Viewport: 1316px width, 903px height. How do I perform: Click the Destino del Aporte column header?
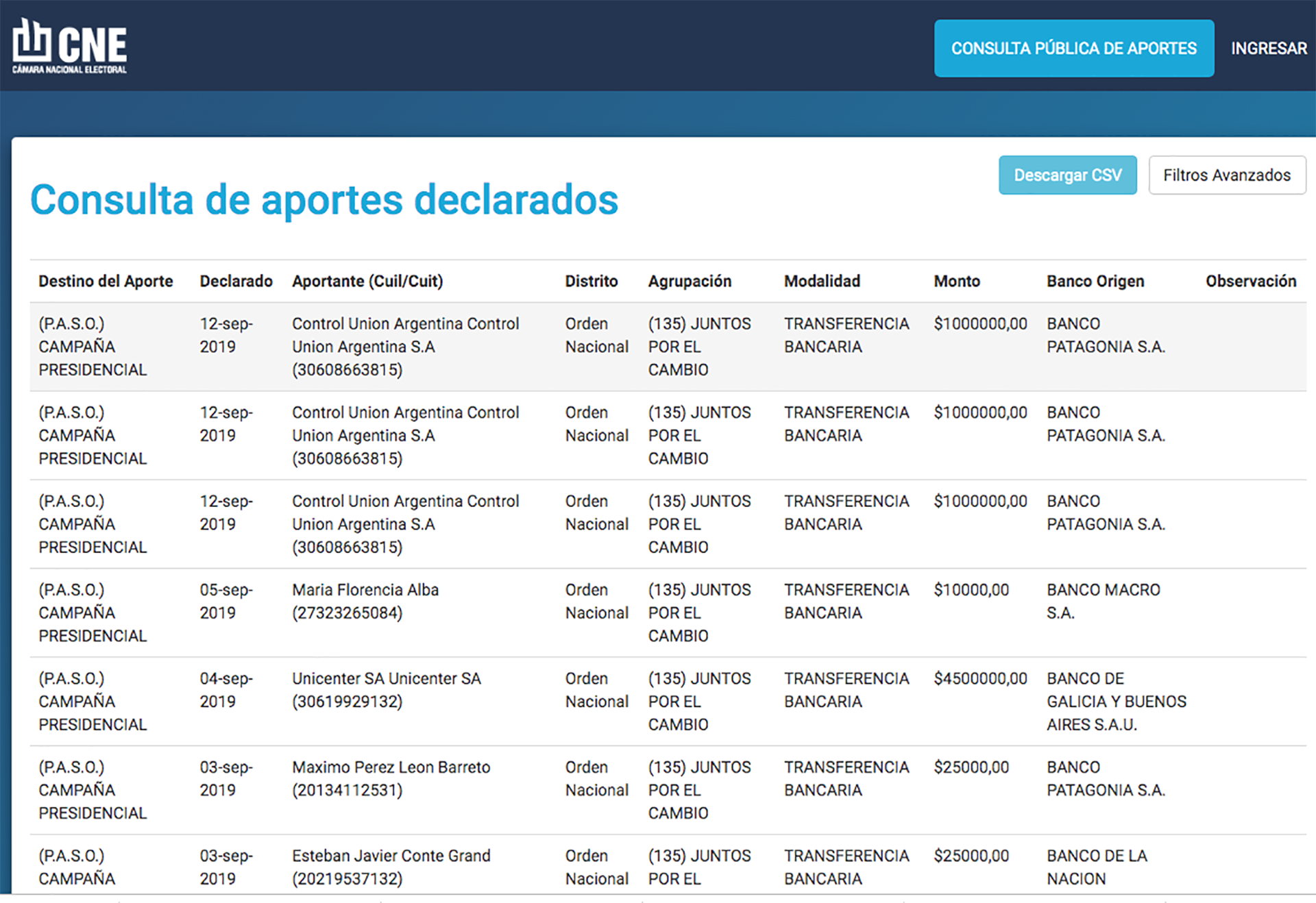pyautogui.click(x=106, y=281)
